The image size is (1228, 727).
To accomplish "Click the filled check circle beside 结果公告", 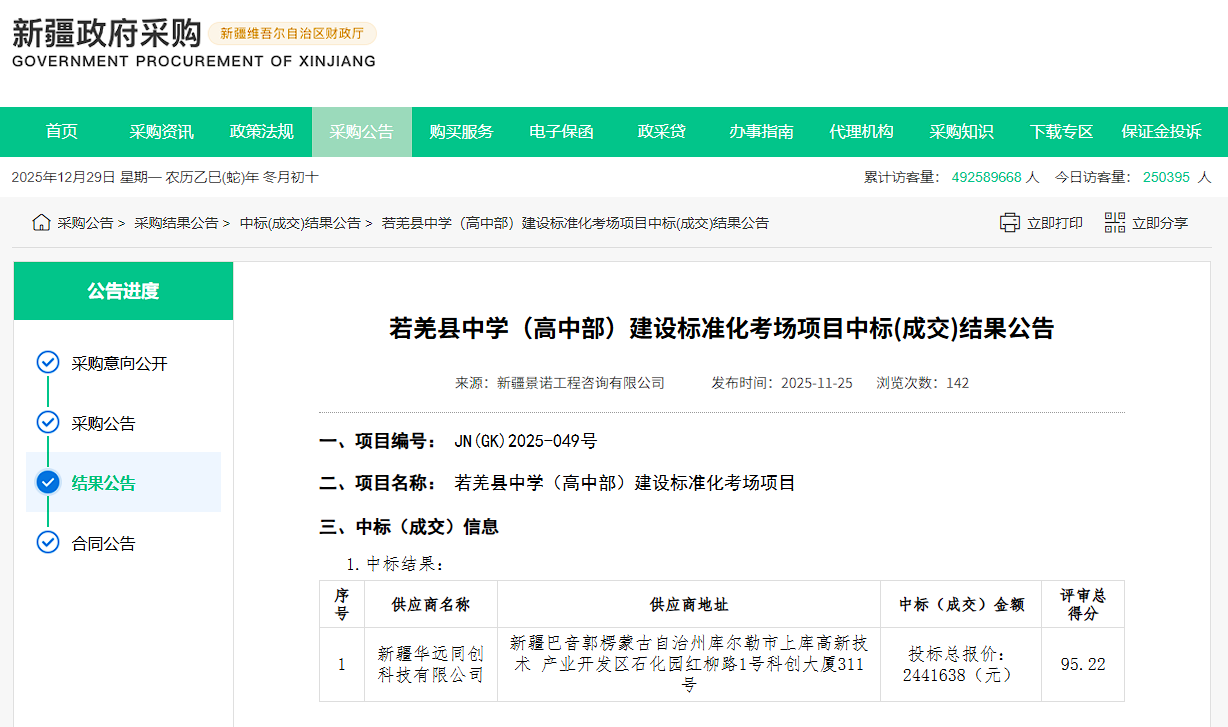I will tap(47, 483).
